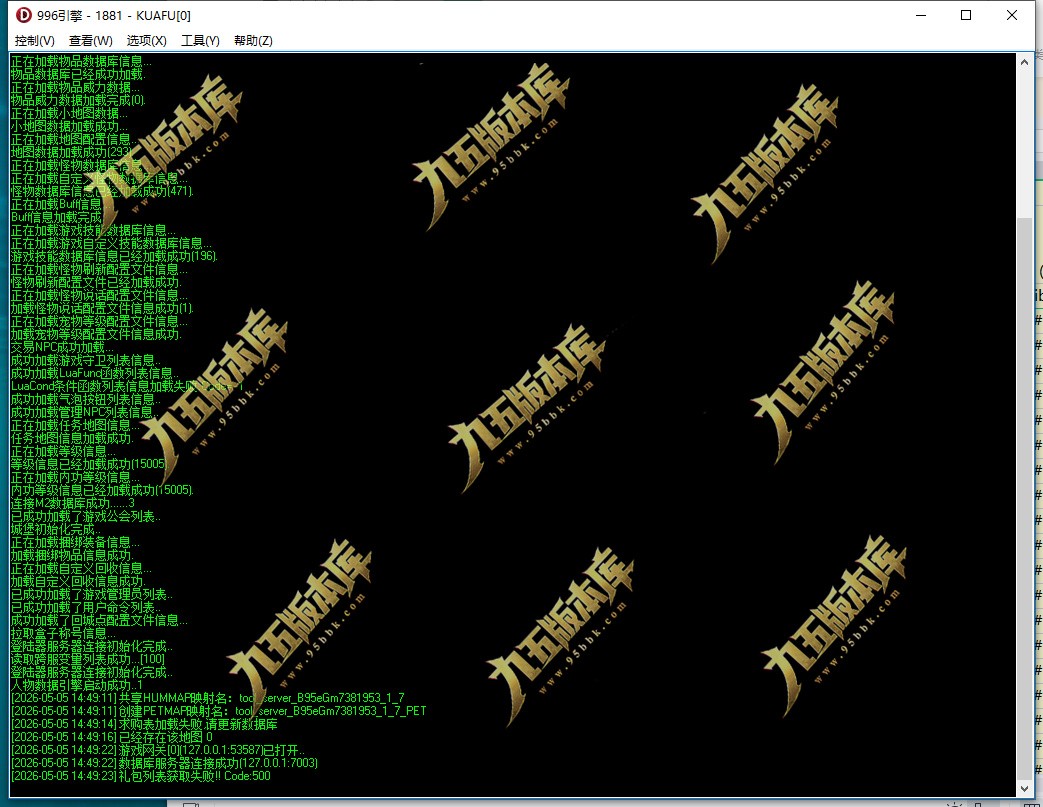Select log line 加载怪物说话配置文件信息成功(1)
Screen dimensions: 1043x807
[x=102, y=308]
